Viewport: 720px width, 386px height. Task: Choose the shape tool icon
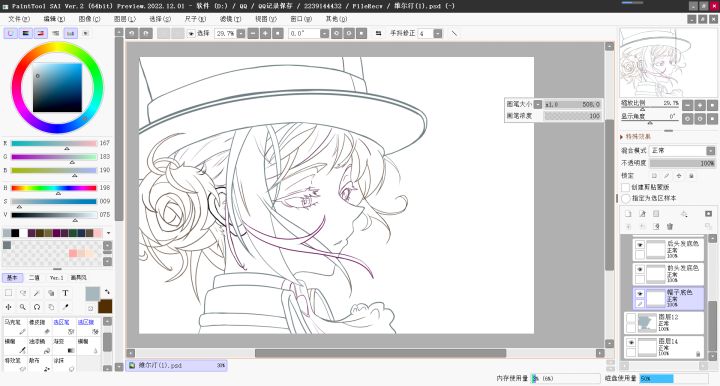coord(51,293)
